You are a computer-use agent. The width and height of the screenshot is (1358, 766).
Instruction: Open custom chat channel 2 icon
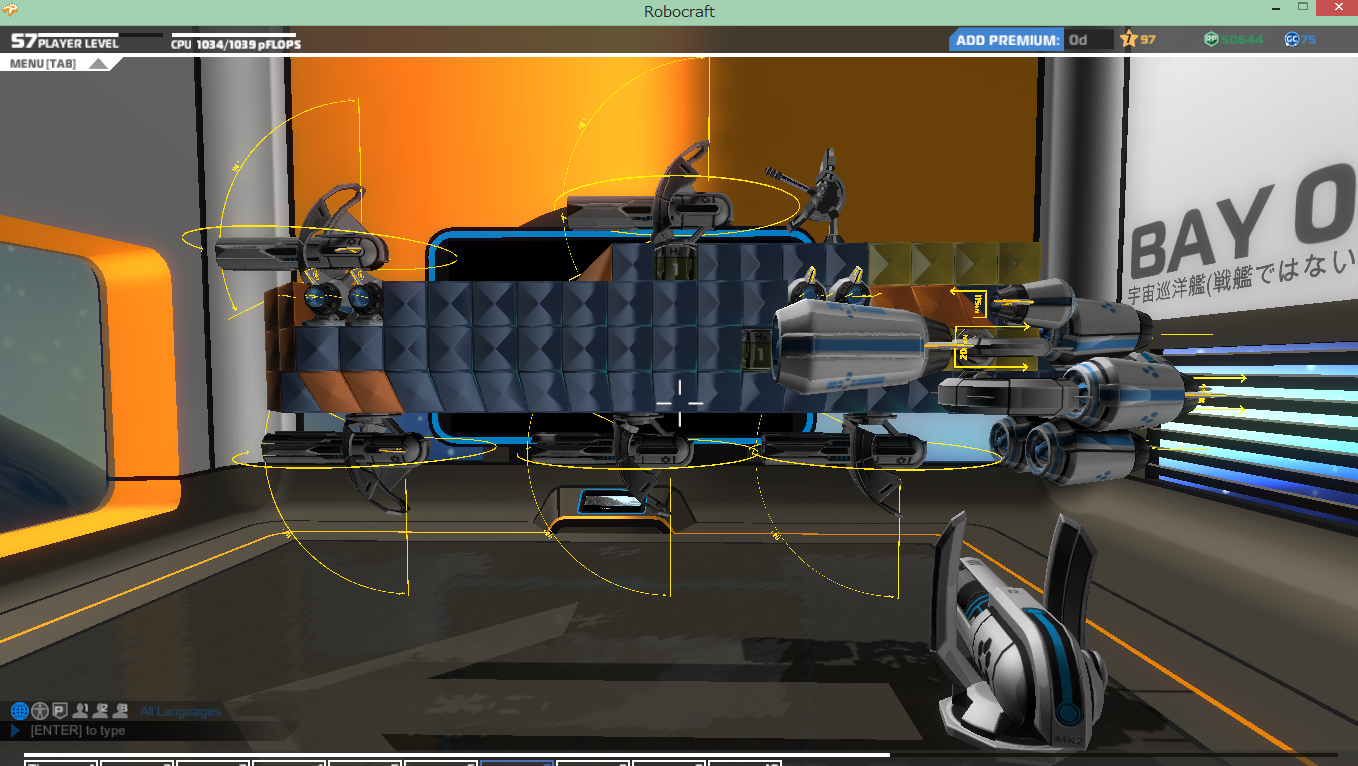click(101, 711)
